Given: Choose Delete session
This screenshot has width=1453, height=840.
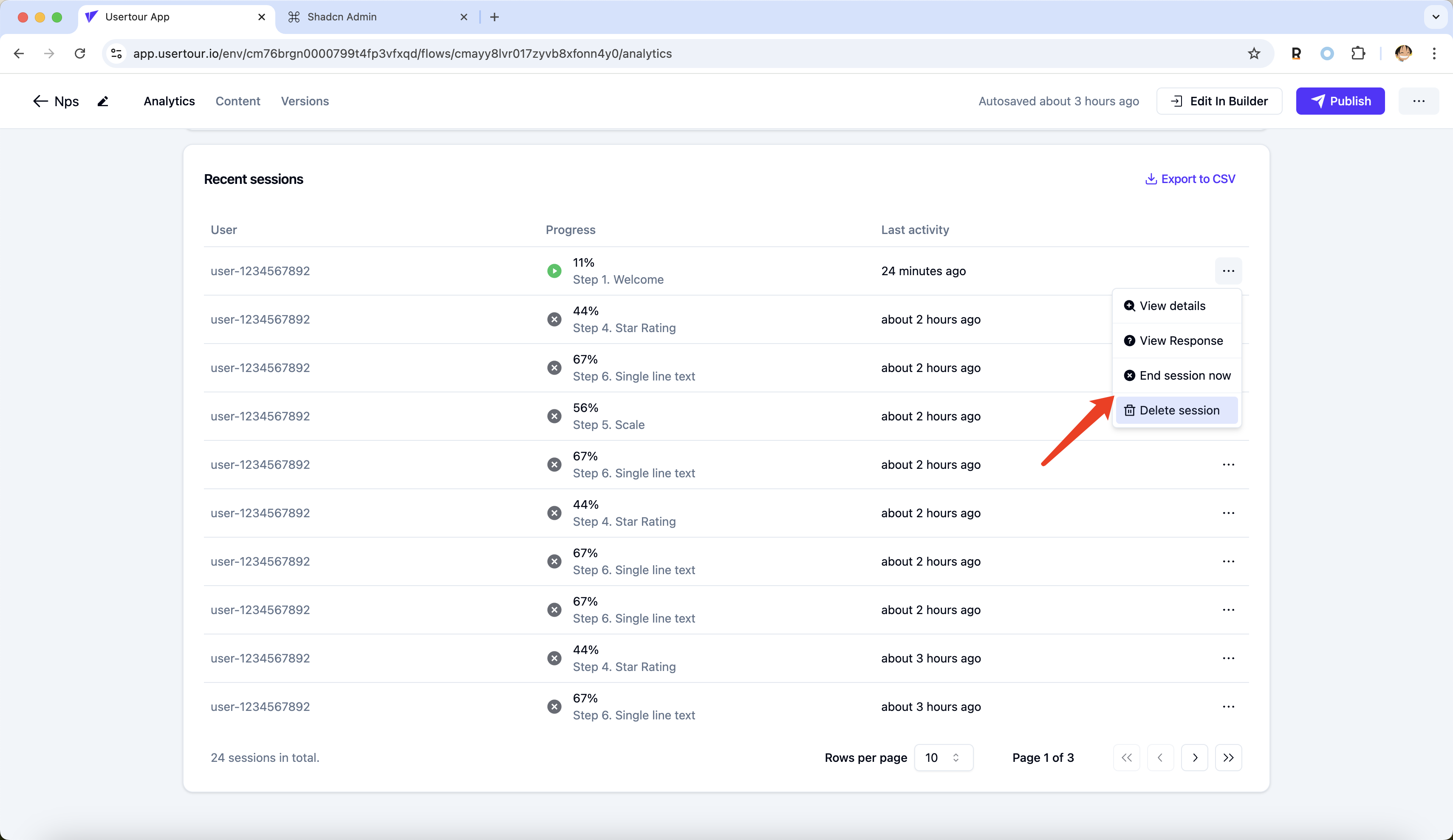Looking at the screenshot, I should click(1176, 411).
